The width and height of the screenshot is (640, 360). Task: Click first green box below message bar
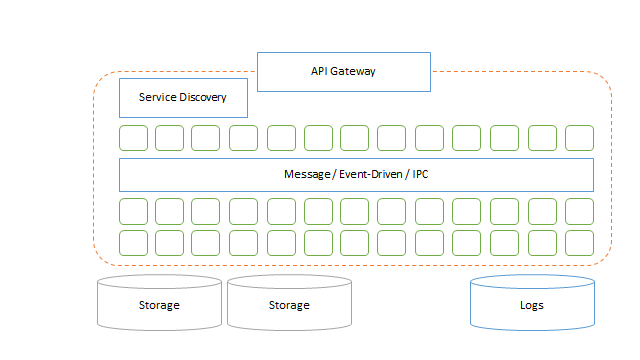coord(133,211)
